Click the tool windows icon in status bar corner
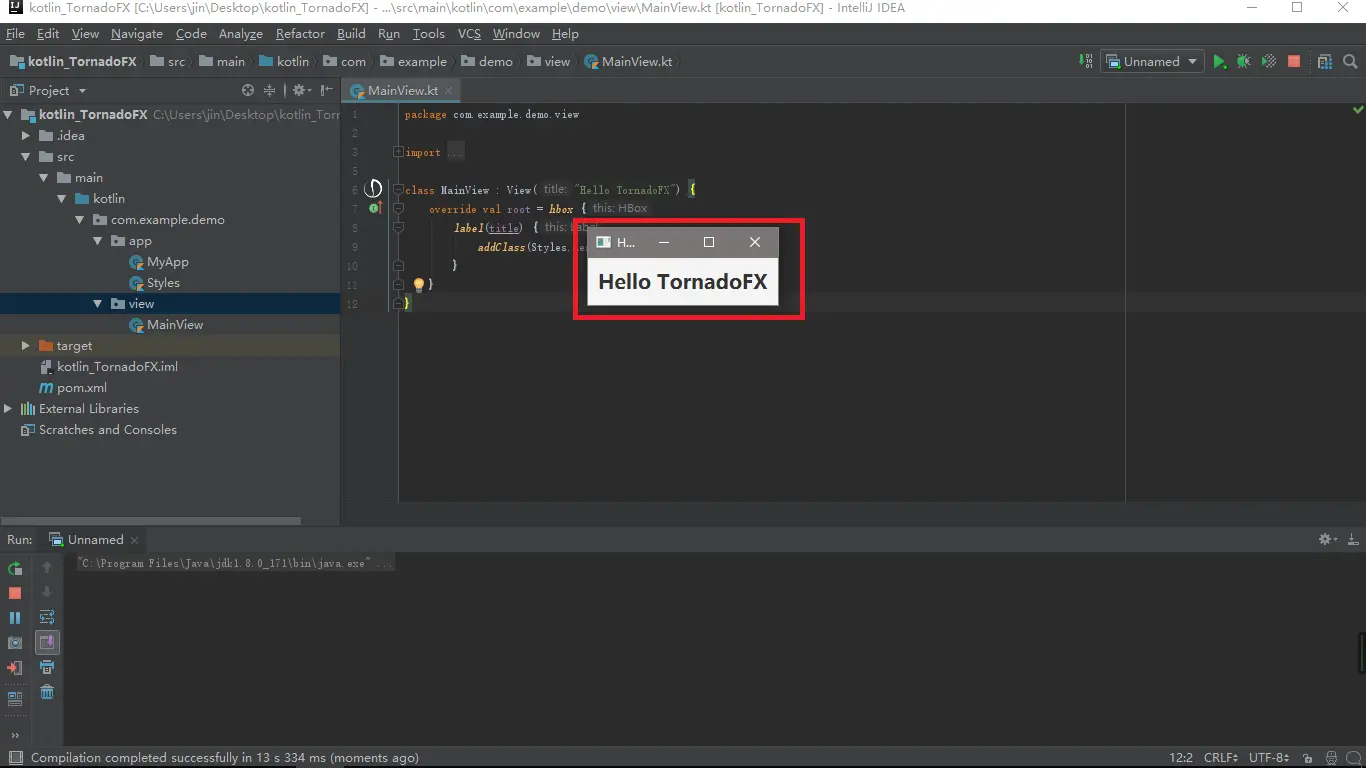1366x768 pixels. click(x=14, y=758)
